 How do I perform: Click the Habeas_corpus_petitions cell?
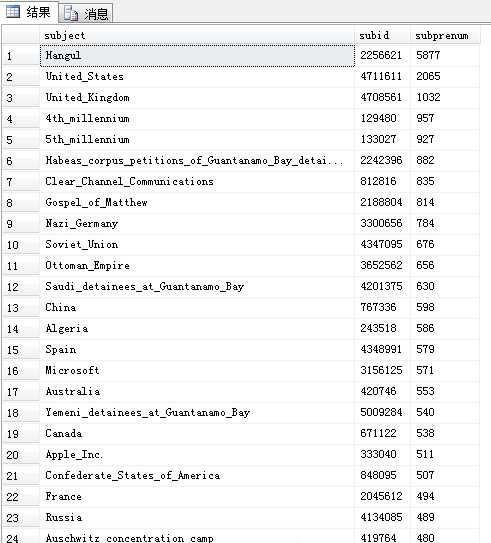197,161
